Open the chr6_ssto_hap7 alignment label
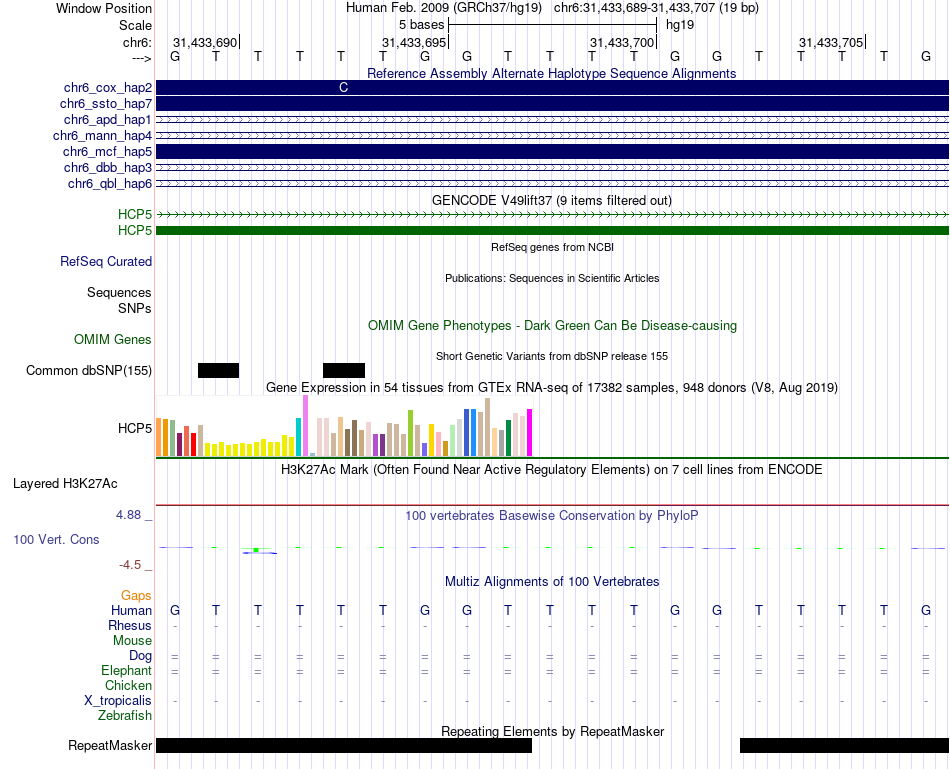Screen dimensions: 950x769 tap(105, 104)
